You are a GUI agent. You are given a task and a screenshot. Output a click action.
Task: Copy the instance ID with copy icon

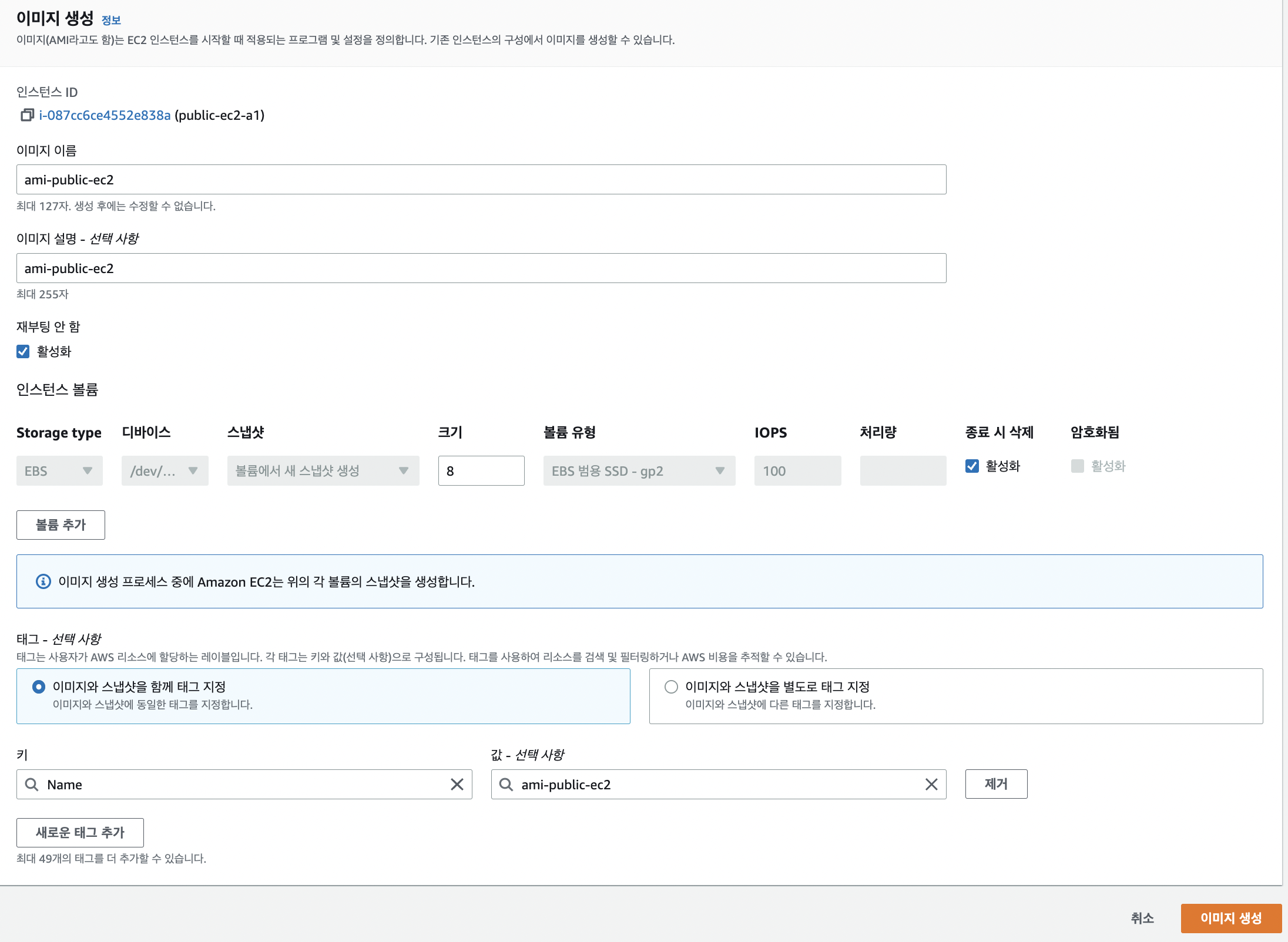(27, 115)
